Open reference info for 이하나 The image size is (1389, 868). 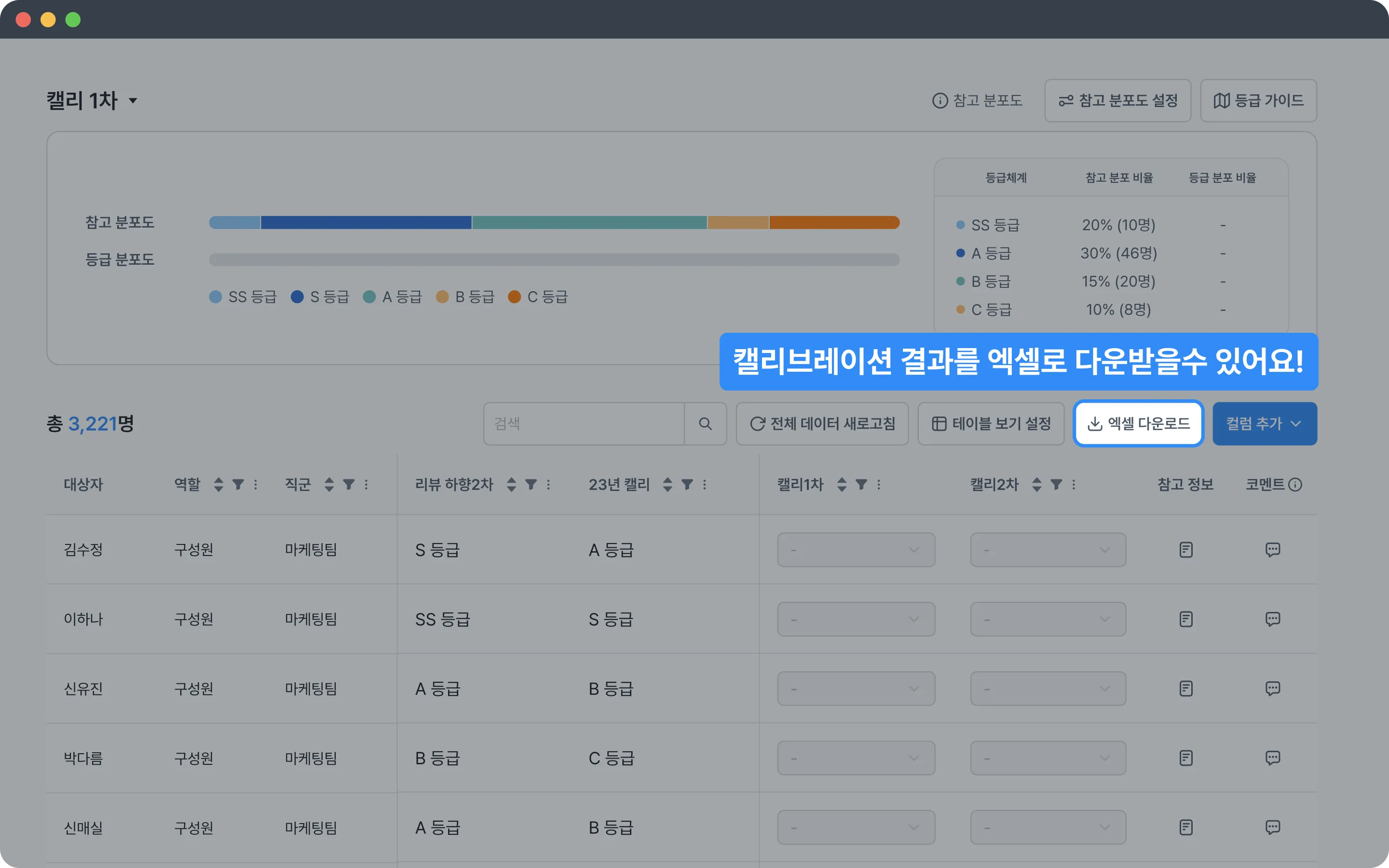[x=1186, y=620]
